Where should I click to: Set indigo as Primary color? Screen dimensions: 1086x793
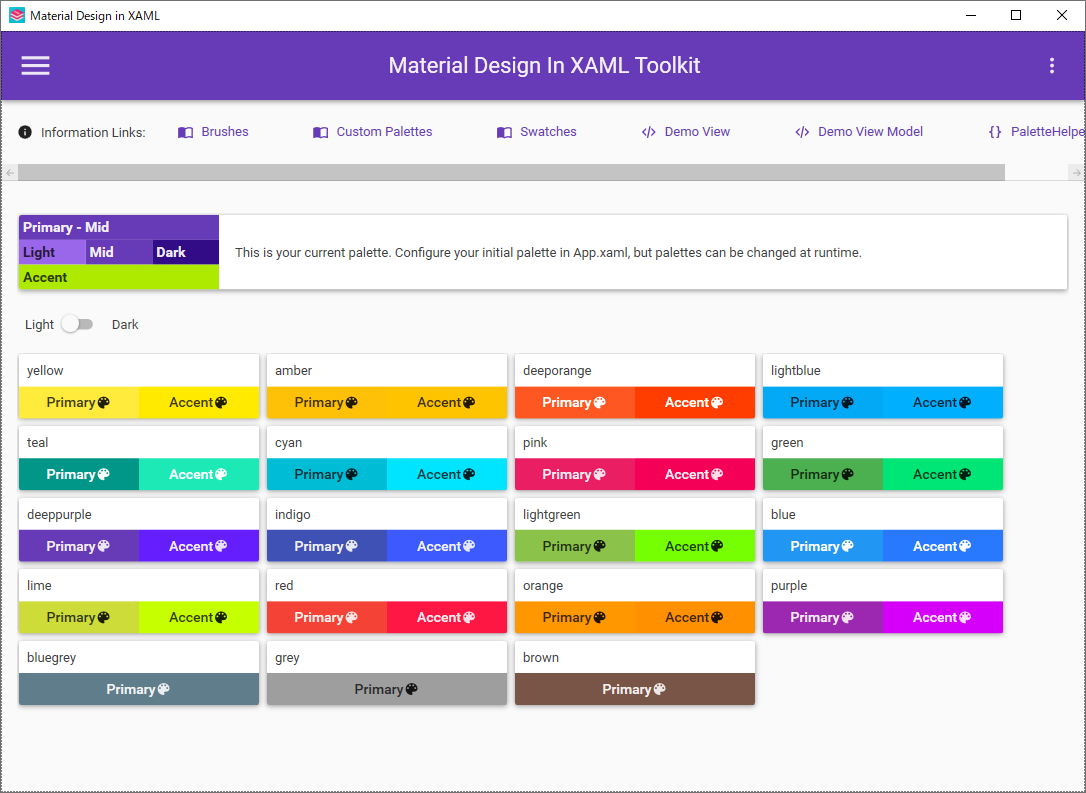click(x=327, y=546)
